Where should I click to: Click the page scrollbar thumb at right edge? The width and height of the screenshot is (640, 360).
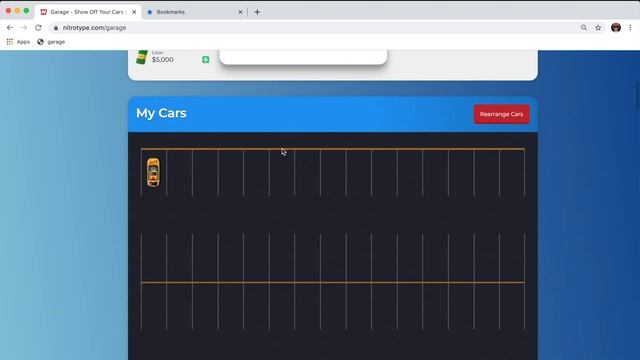[638, 96]
